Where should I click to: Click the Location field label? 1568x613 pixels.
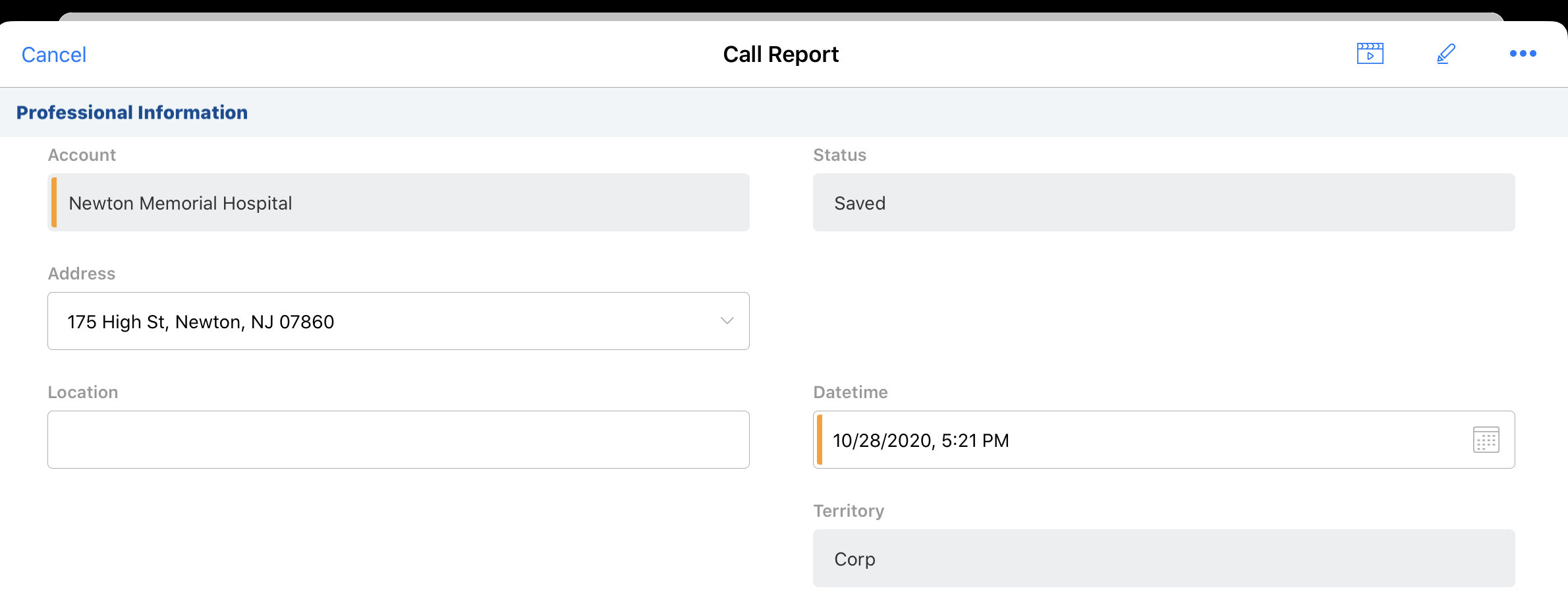pyautogui.click(x=83, y=392)
